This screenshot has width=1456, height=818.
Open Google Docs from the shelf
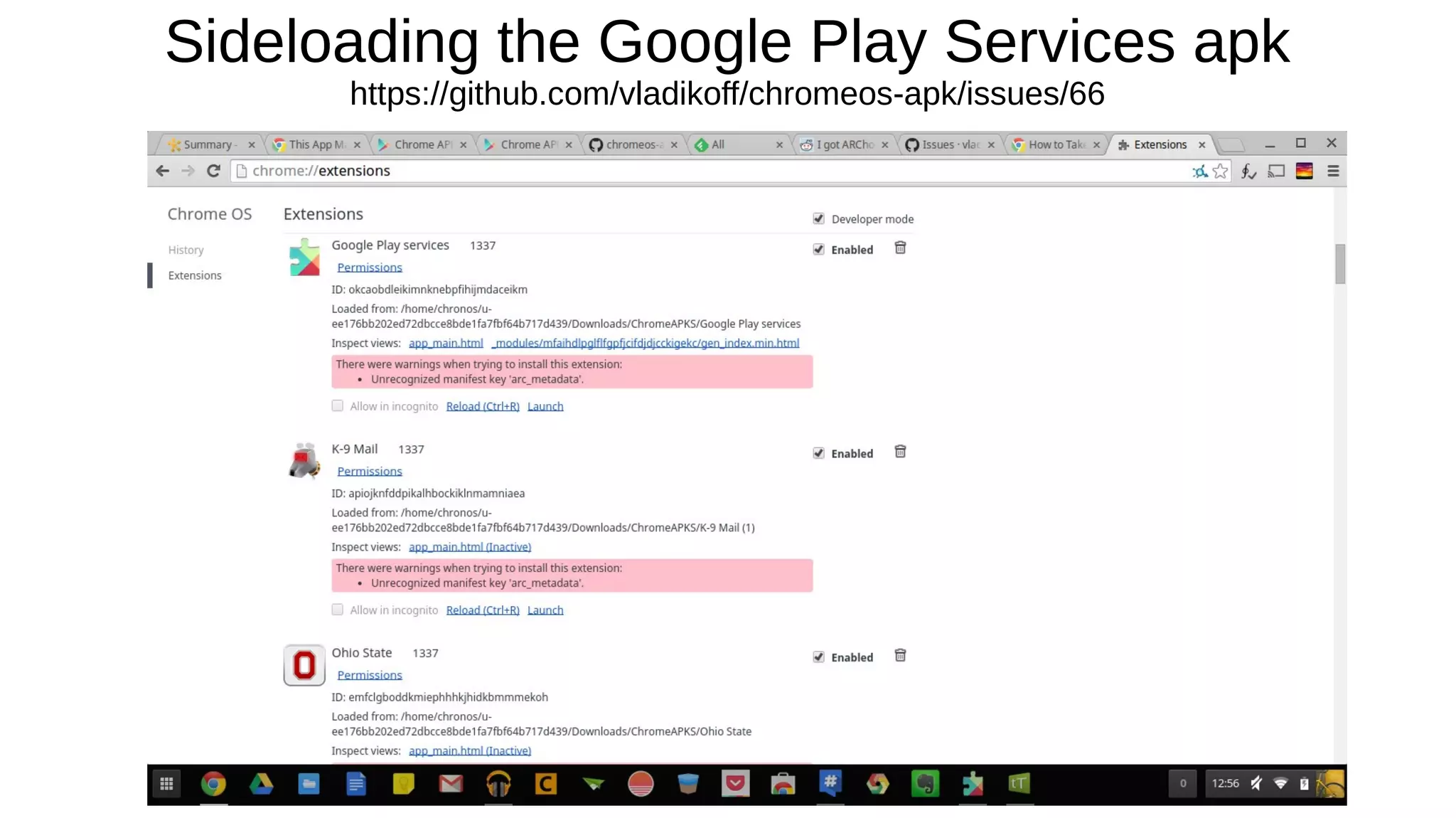(356, 784)
